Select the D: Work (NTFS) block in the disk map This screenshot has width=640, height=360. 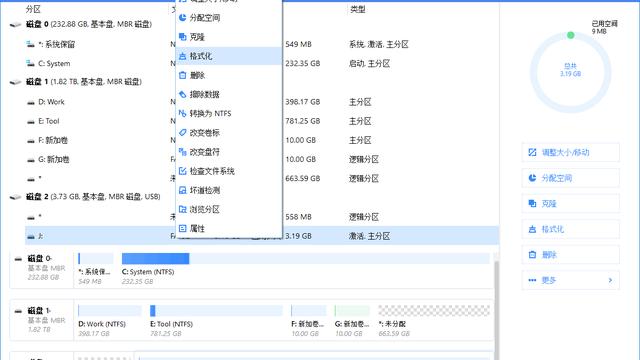tap(109, 321)
